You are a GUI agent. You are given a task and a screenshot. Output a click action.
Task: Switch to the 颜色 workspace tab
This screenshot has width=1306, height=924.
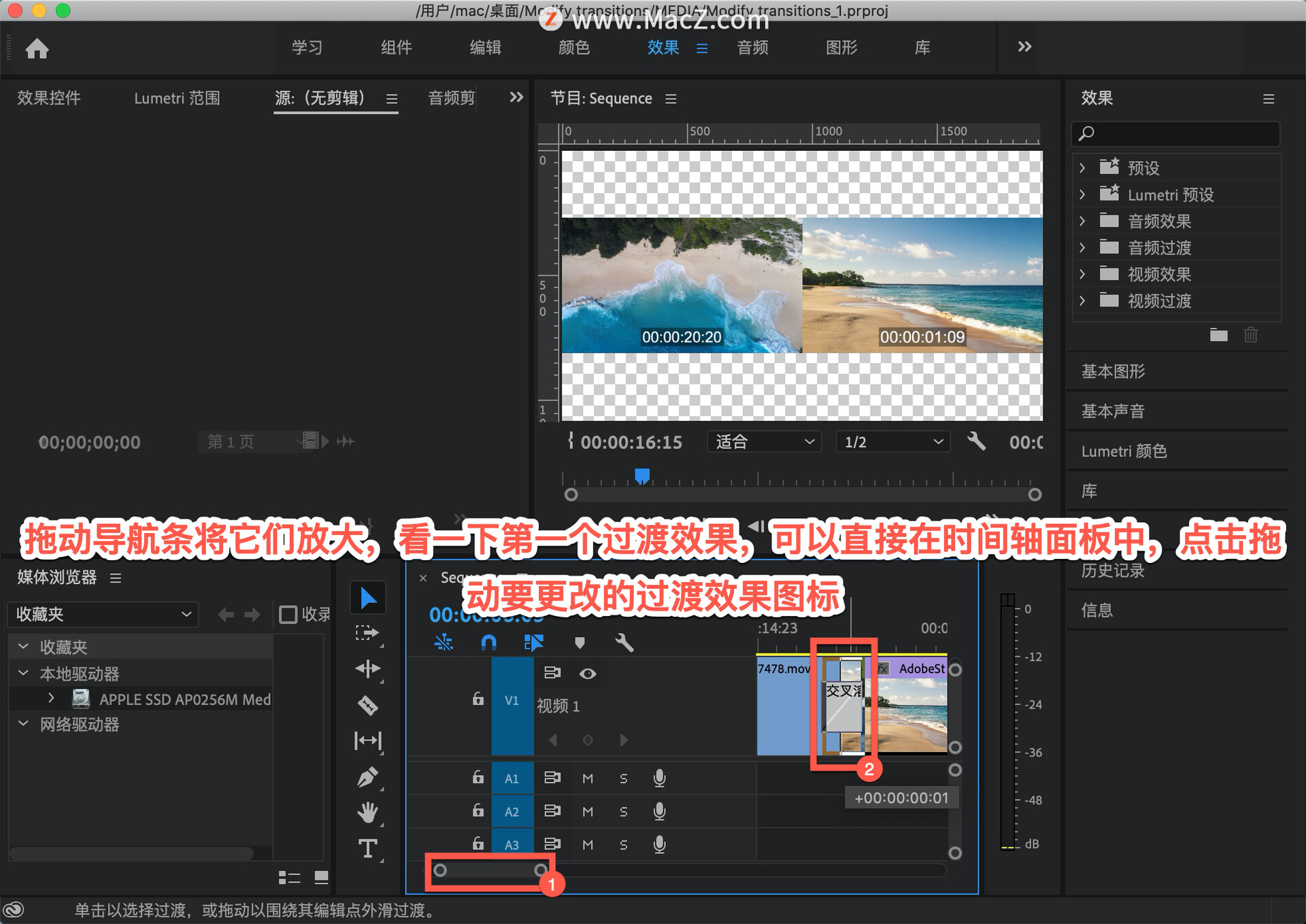pyautogui.click(x=574, y=48)
